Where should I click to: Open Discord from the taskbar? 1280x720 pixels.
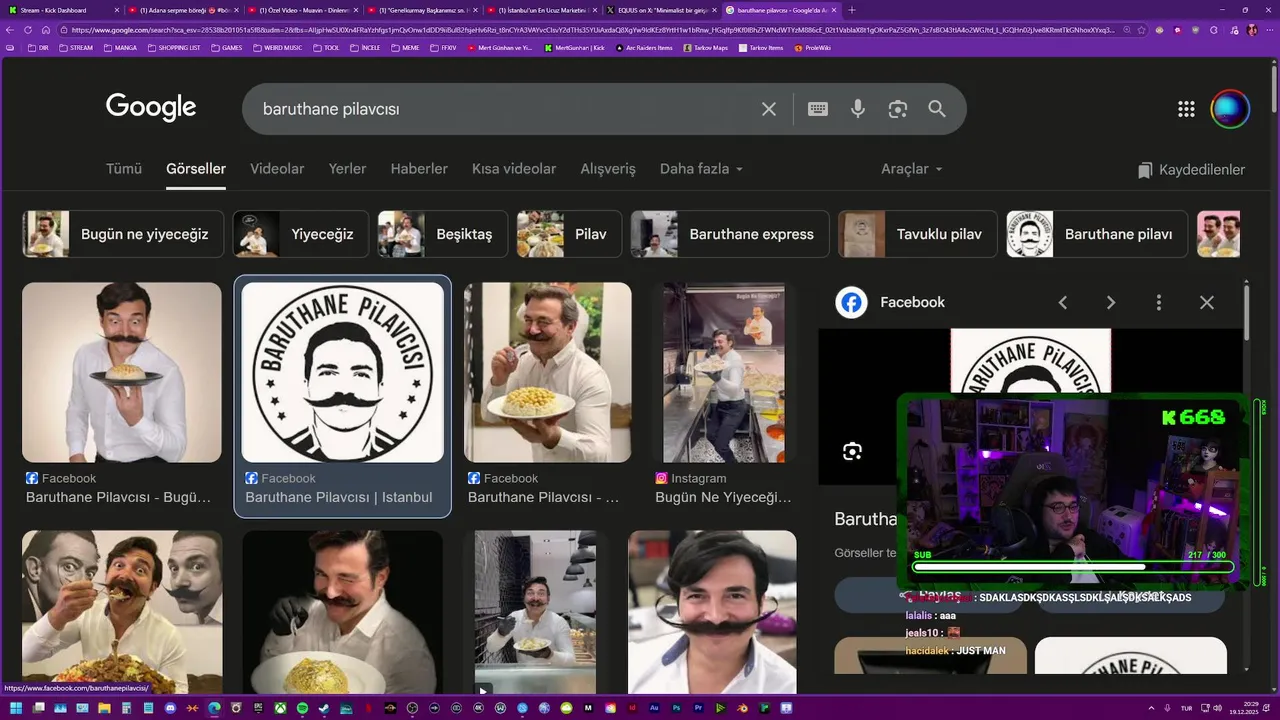[170, 708]
